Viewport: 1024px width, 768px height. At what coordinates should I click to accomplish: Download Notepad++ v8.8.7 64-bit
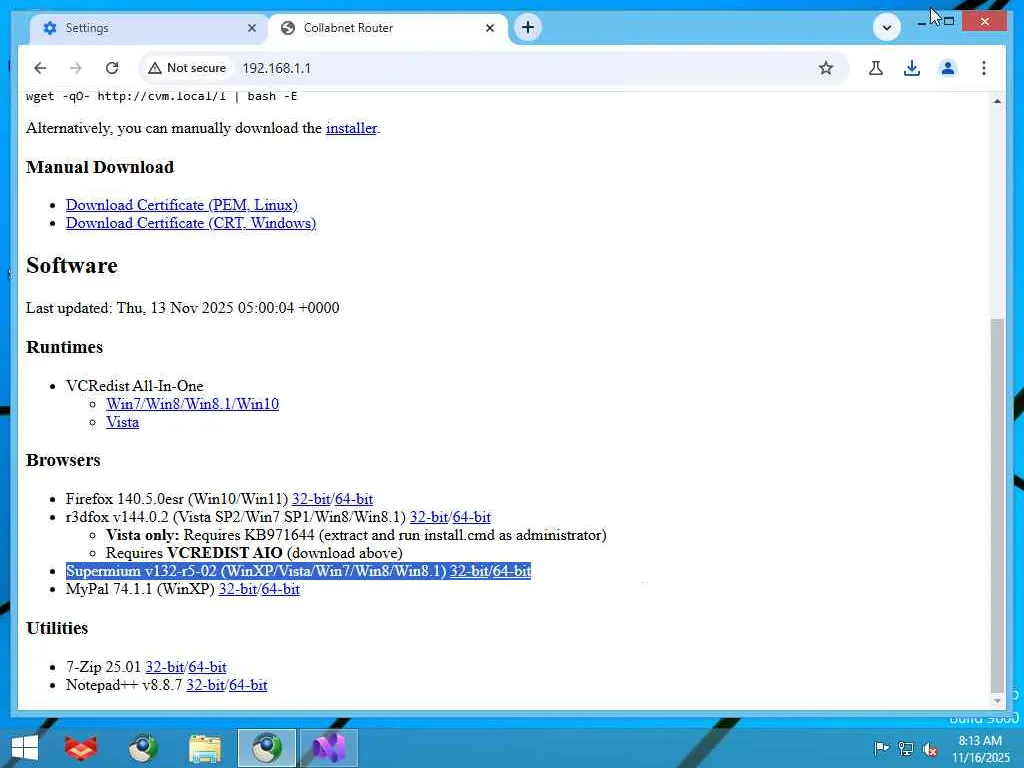point(248,686)
